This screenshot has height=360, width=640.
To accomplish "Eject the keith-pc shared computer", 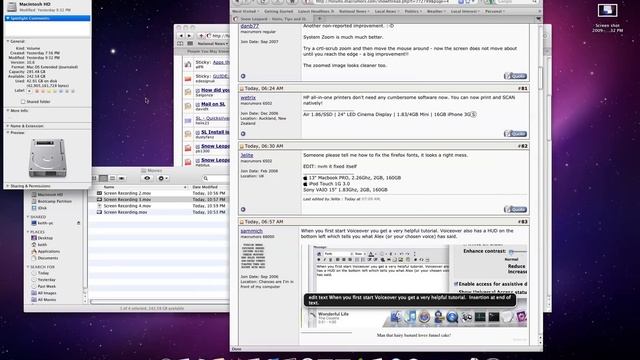I will pyautogui.click(x=78, y=223).
